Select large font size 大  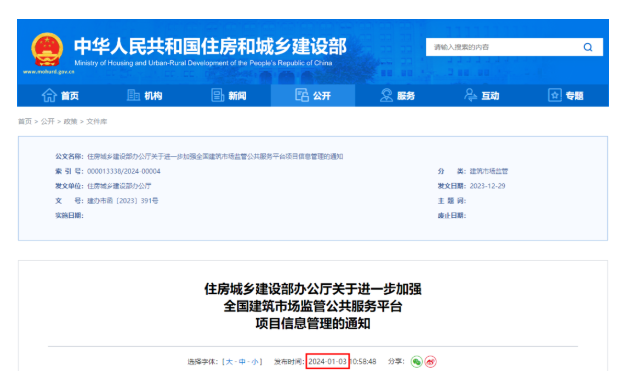click(229, 362)
